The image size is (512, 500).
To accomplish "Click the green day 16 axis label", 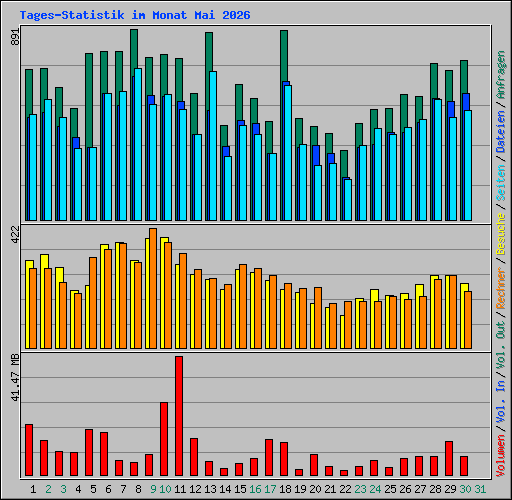I will pyautogui.click(x=255, y=489).
